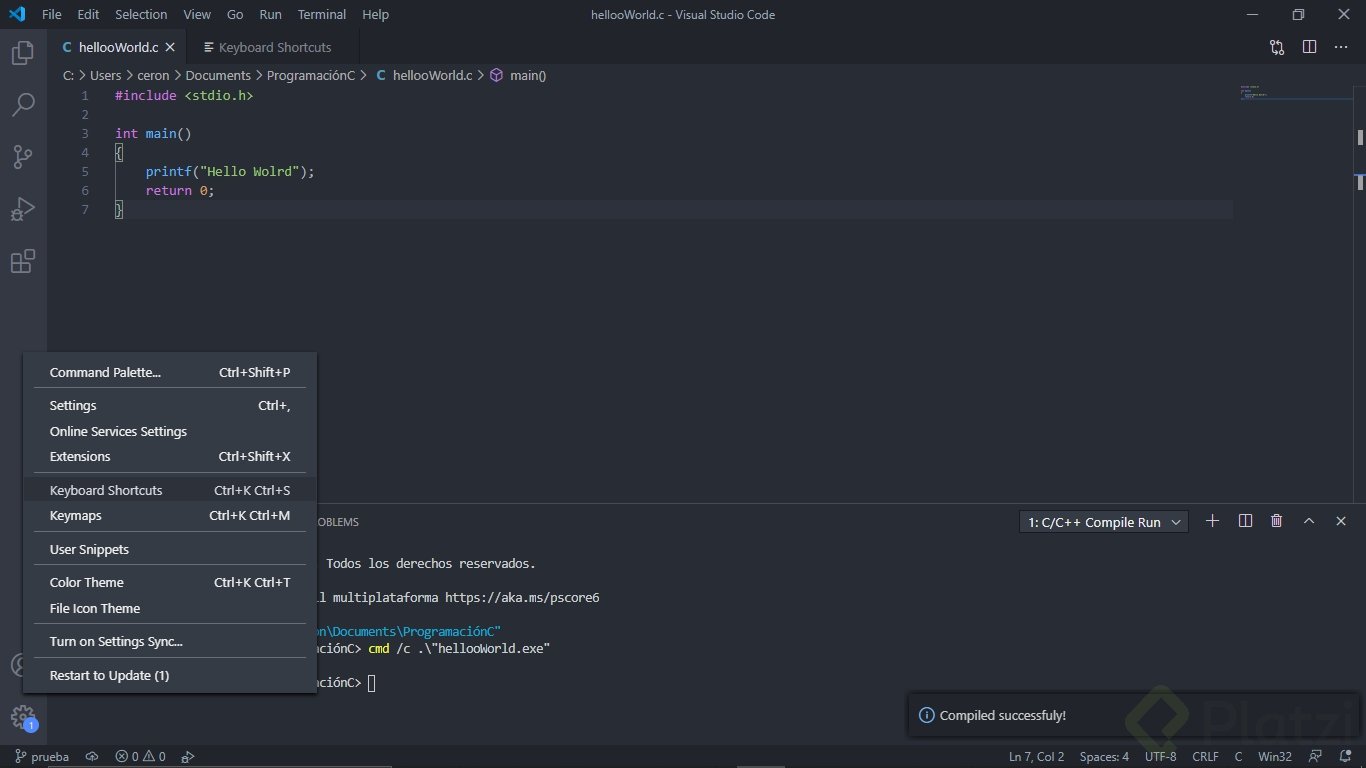Click the prueba branch in status bar
The height and width of the screenshot is (768, 1366).
click(x=42, y=757)
